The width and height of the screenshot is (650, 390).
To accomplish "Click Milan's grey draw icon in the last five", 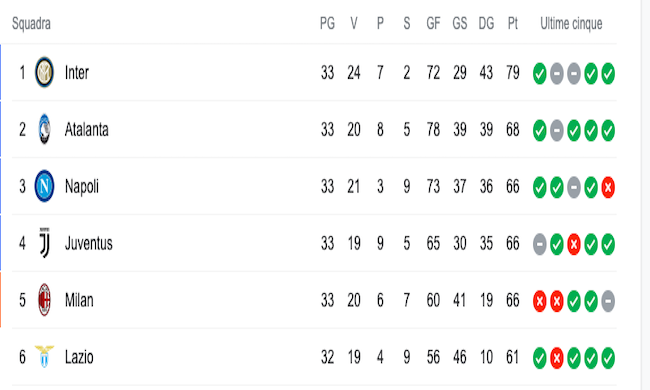I will 608,301.
